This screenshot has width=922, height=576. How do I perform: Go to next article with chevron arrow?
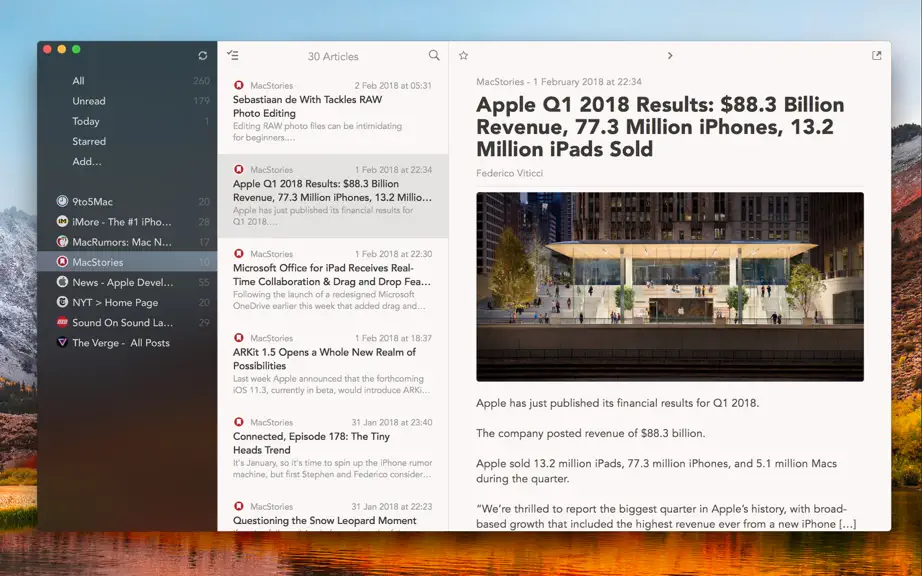tap(670, 55)
